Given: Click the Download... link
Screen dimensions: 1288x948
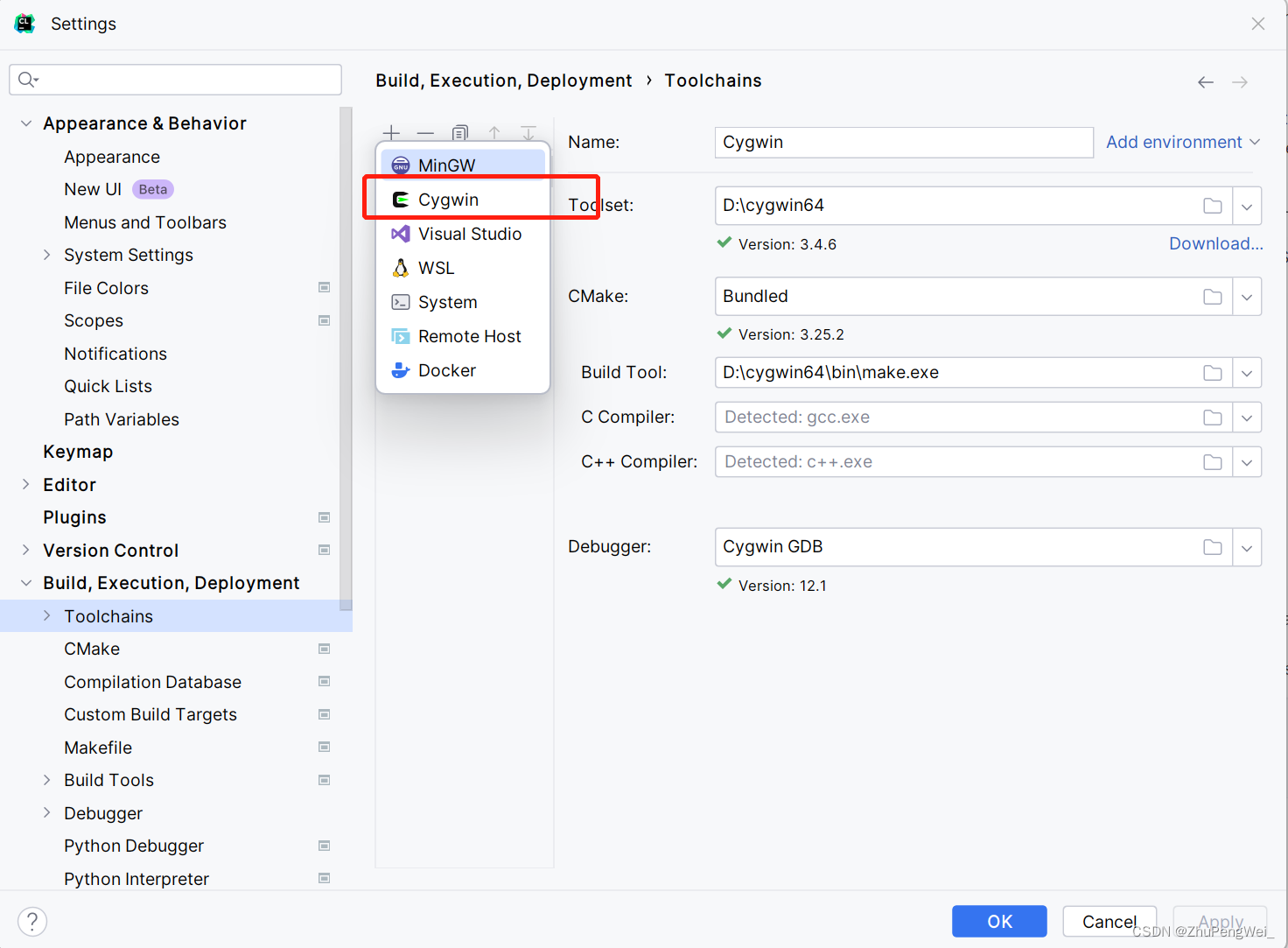Looking at the screenshot, I should tap(1216, 243).
